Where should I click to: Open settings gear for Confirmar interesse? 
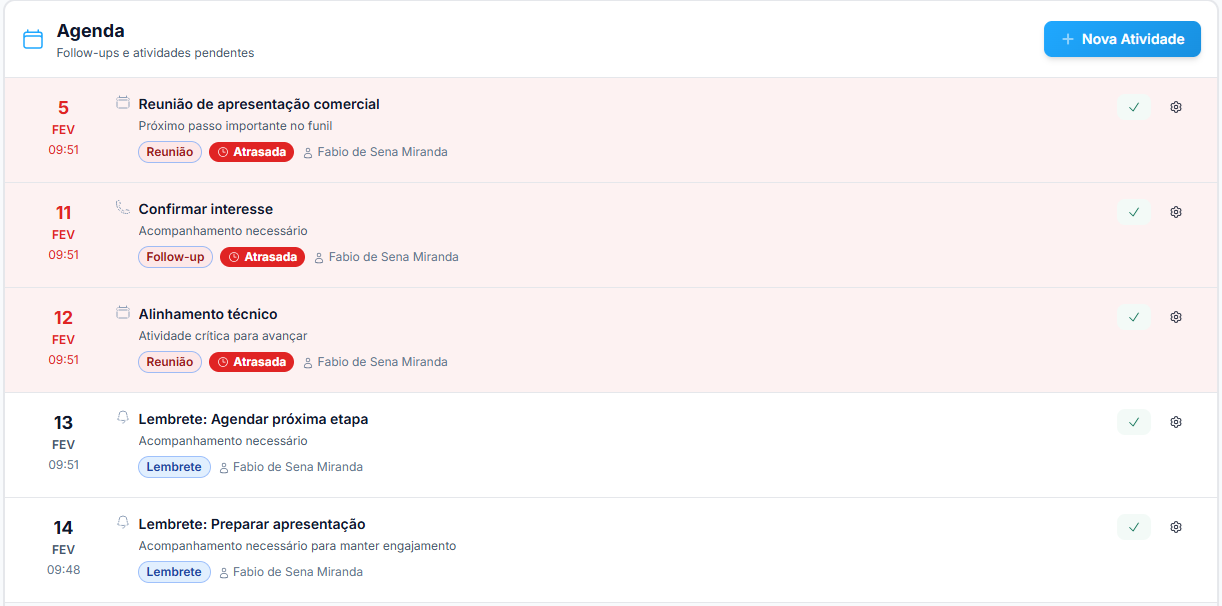pos(1176,212)
